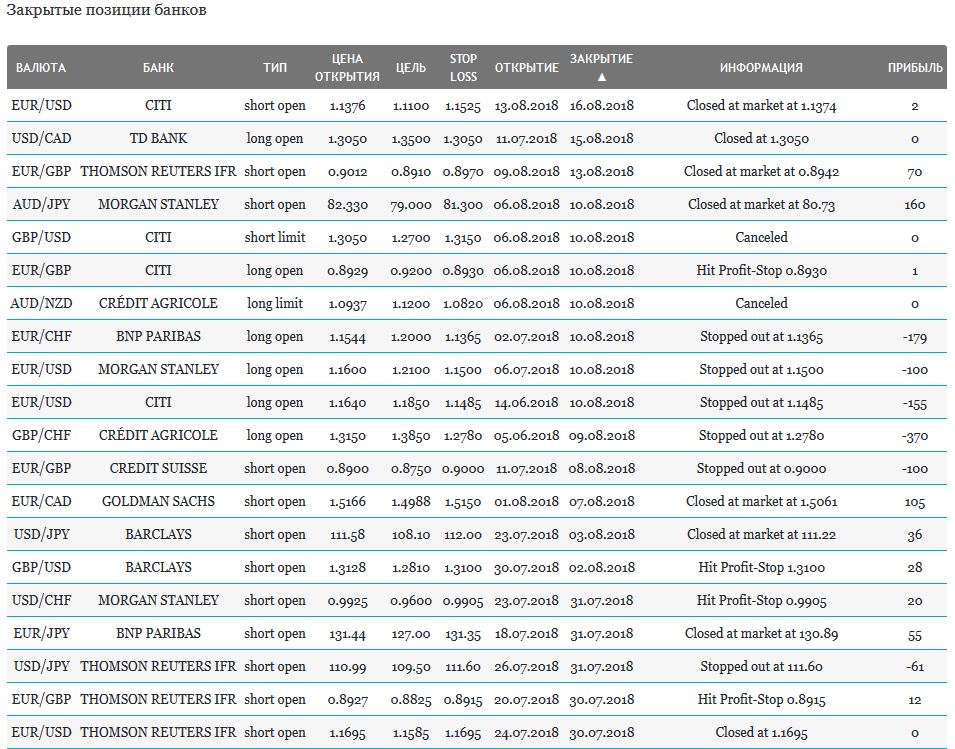The width and height of the screenshot is (955, 749).
Task: Sort by ИНФОРМАЦИЯ column header
Action: [761, 68]
